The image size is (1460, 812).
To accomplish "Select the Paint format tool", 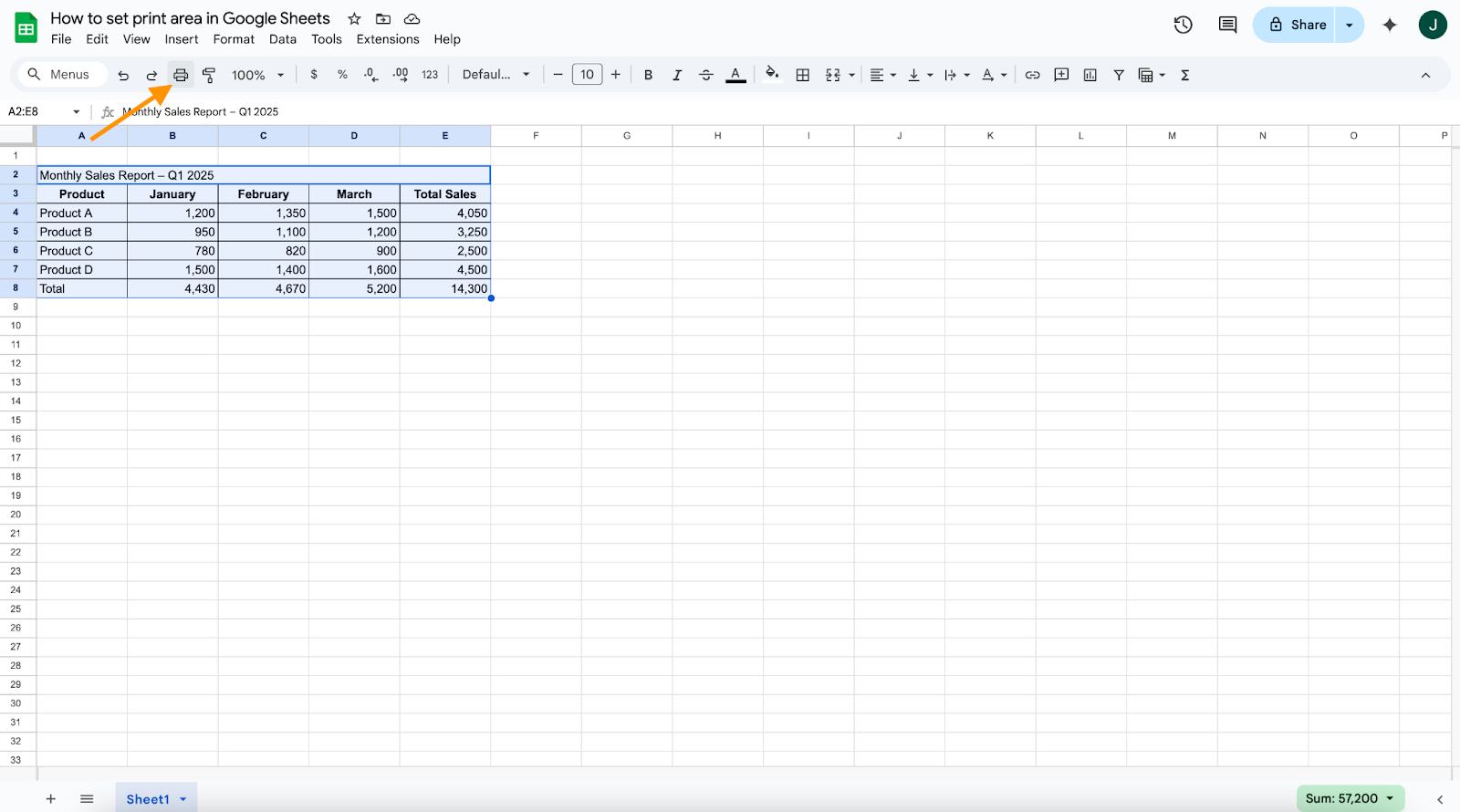I will pos(209,75).
